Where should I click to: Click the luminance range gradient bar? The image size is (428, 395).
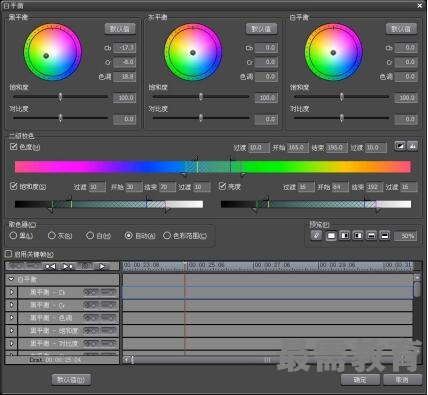316,204
